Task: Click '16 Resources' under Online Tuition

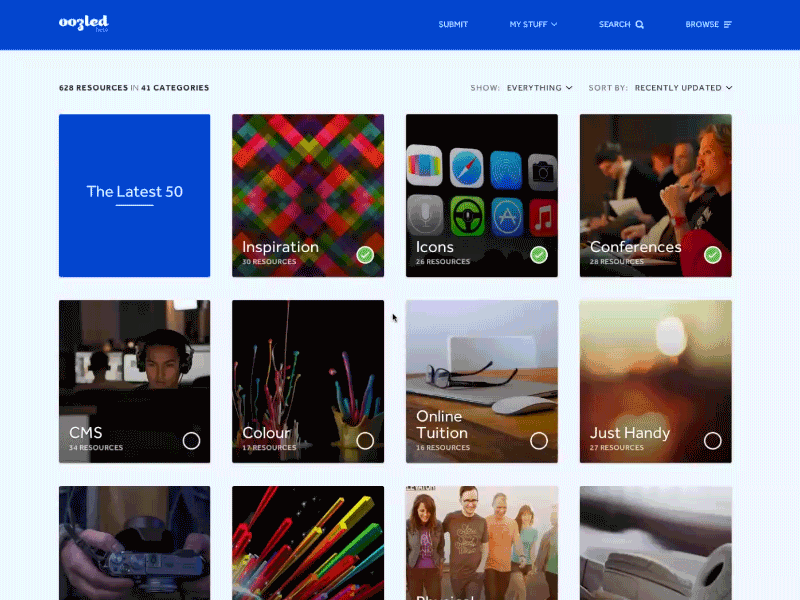Action: (443, 447)
